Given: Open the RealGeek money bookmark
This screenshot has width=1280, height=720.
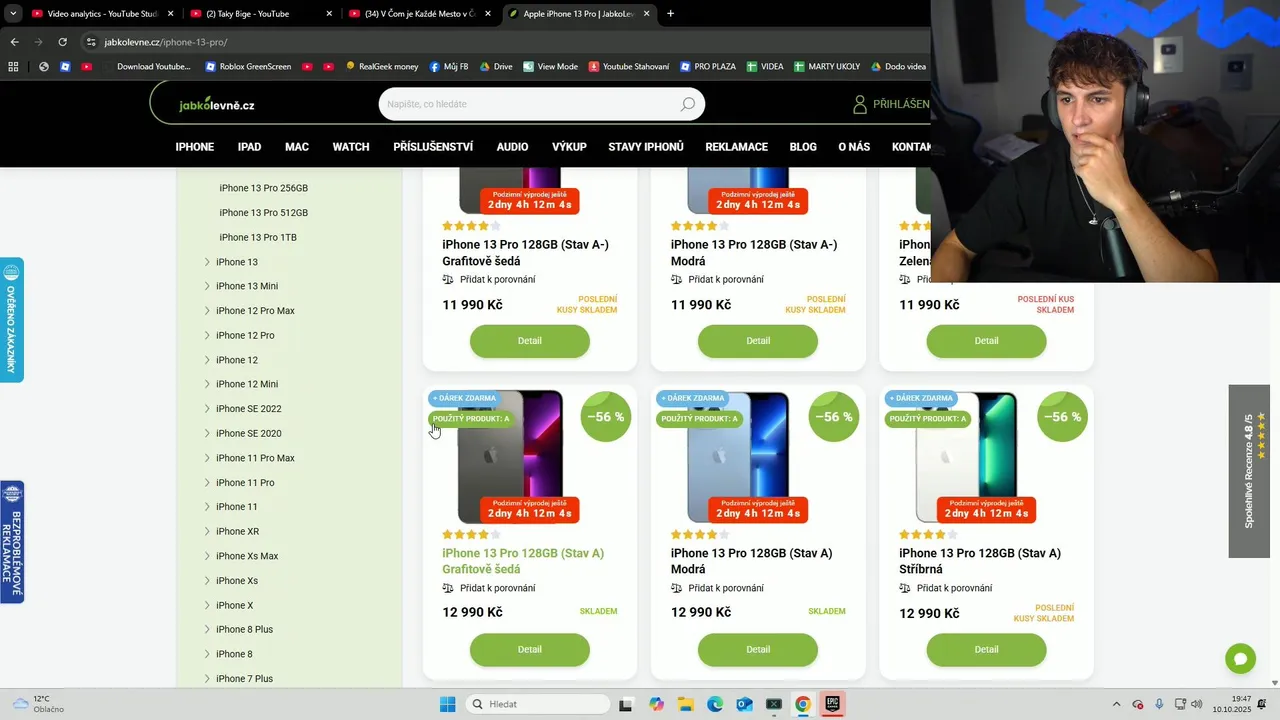Looking at the screenshot, I should point(382,67).
